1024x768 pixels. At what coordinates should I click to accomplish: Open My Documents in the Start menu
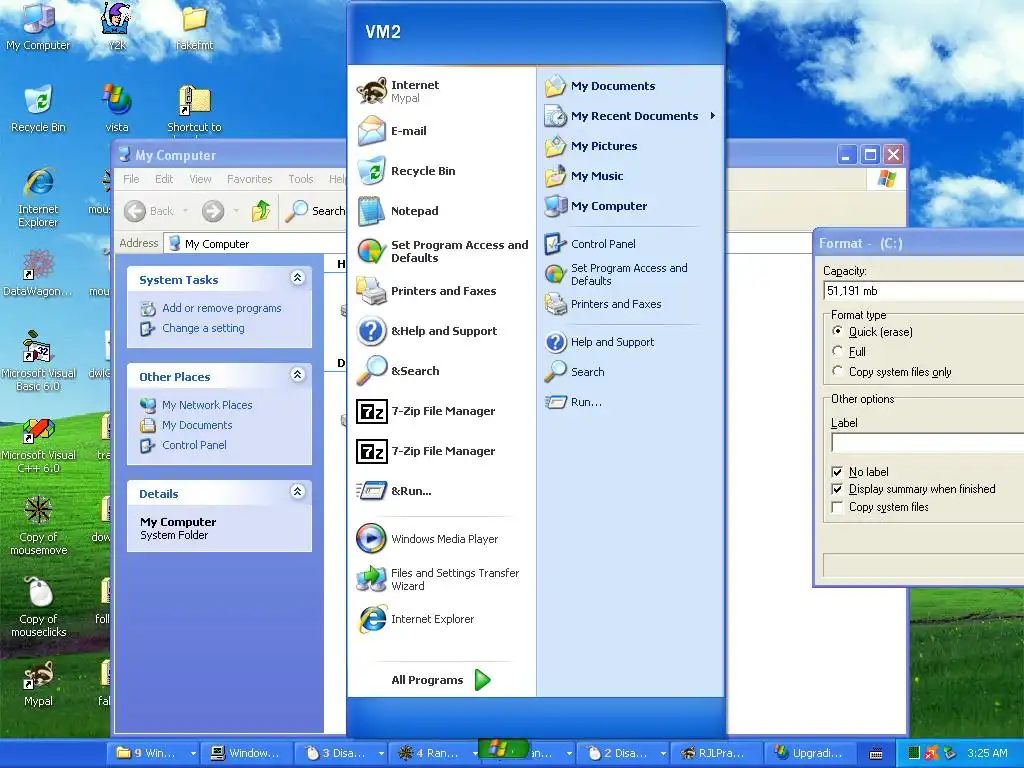(630, 86)
